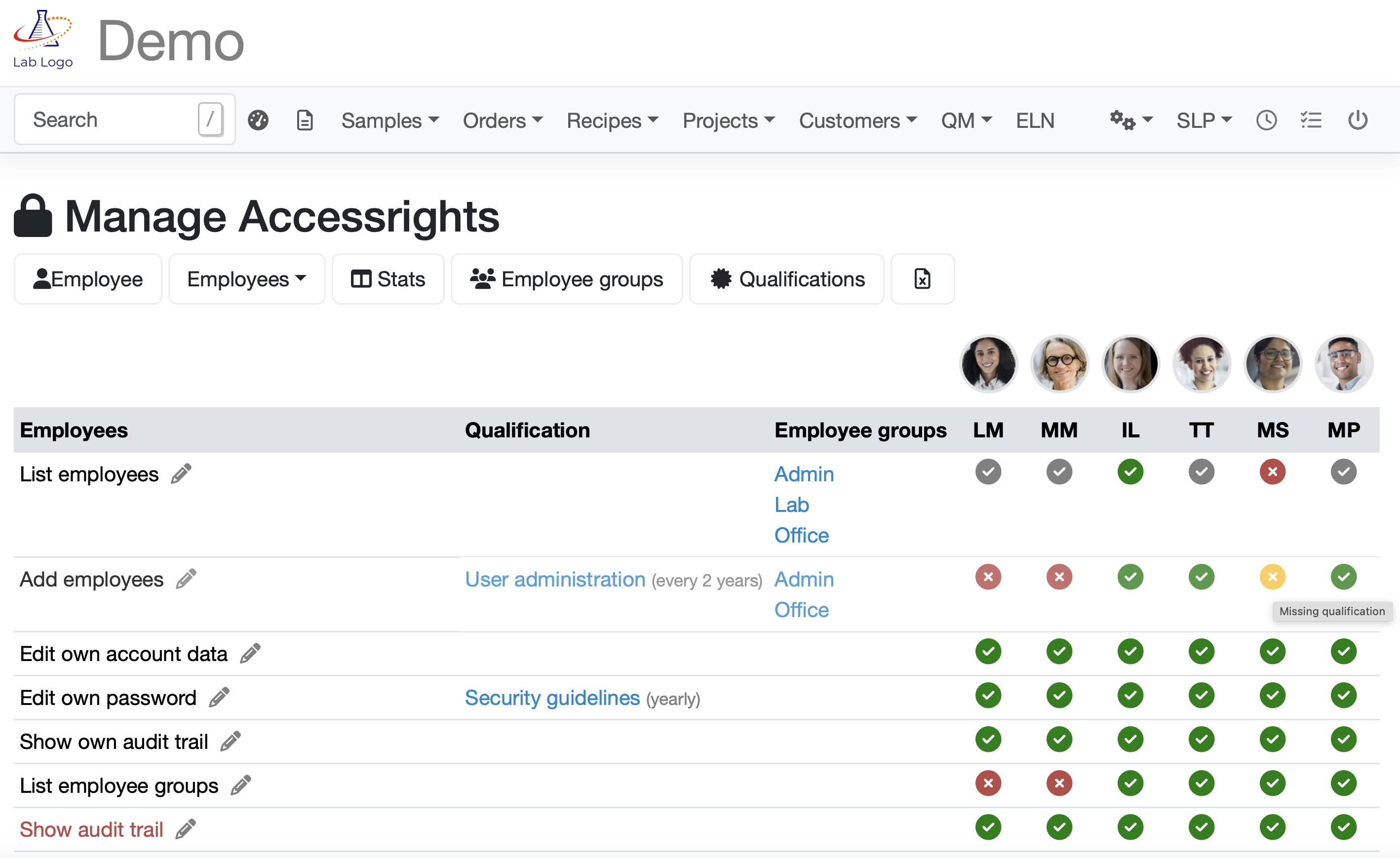Open the color theme palette icon
The height and width of the screenshot is (858, 1400).
tap(259, 120)
